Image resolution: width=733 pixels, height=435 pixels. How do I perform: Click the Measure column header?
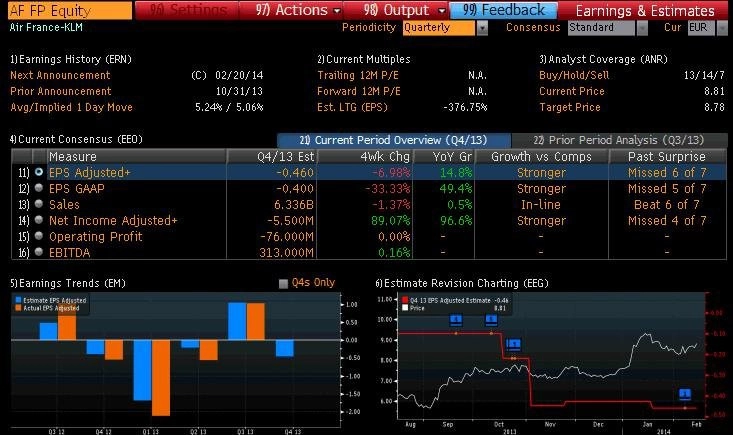[x=137, y=157]
